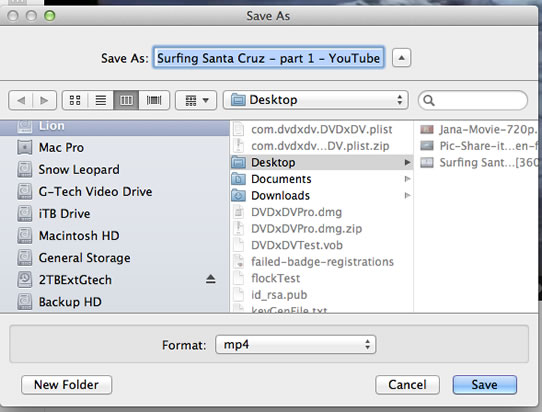Viewport: 542px width, 412px height.
Task: Switch to icon view mode
Action: pyautogui.click(x=75, y=100)
